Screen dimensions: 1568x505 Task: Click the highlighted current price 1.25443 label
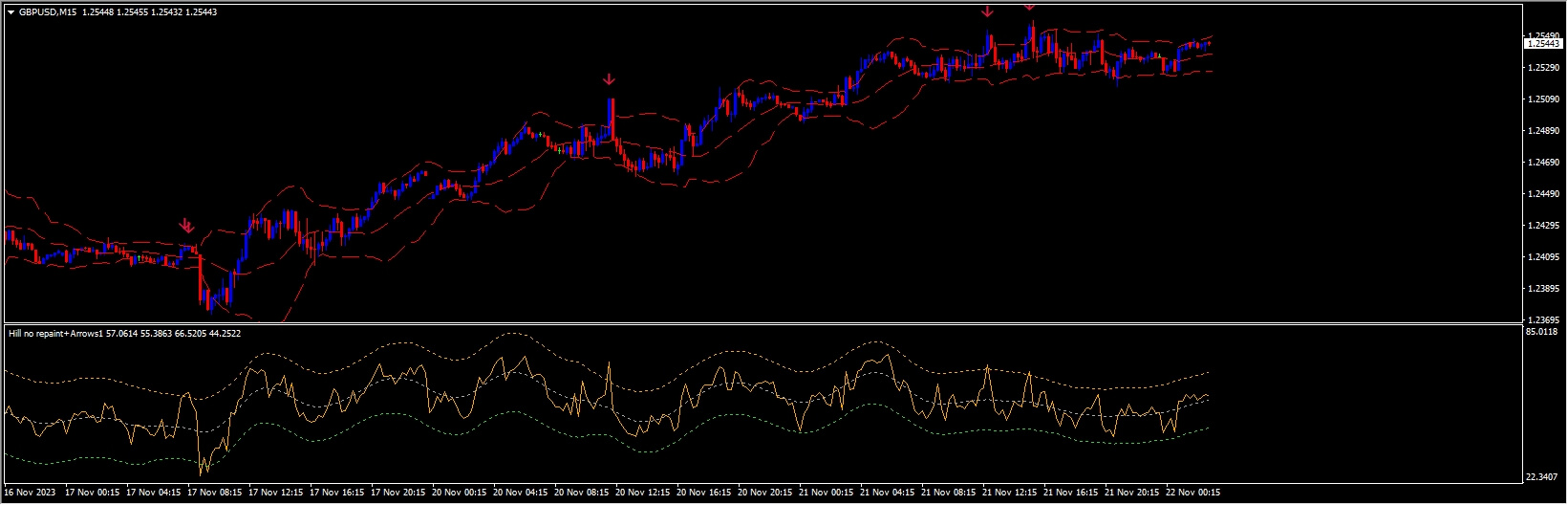coord(1542,44)
